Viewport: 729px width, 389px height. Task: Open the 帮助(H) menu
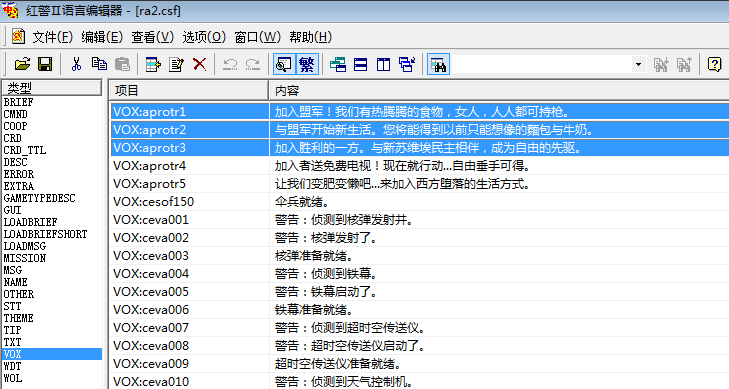[x=311, y=37]
